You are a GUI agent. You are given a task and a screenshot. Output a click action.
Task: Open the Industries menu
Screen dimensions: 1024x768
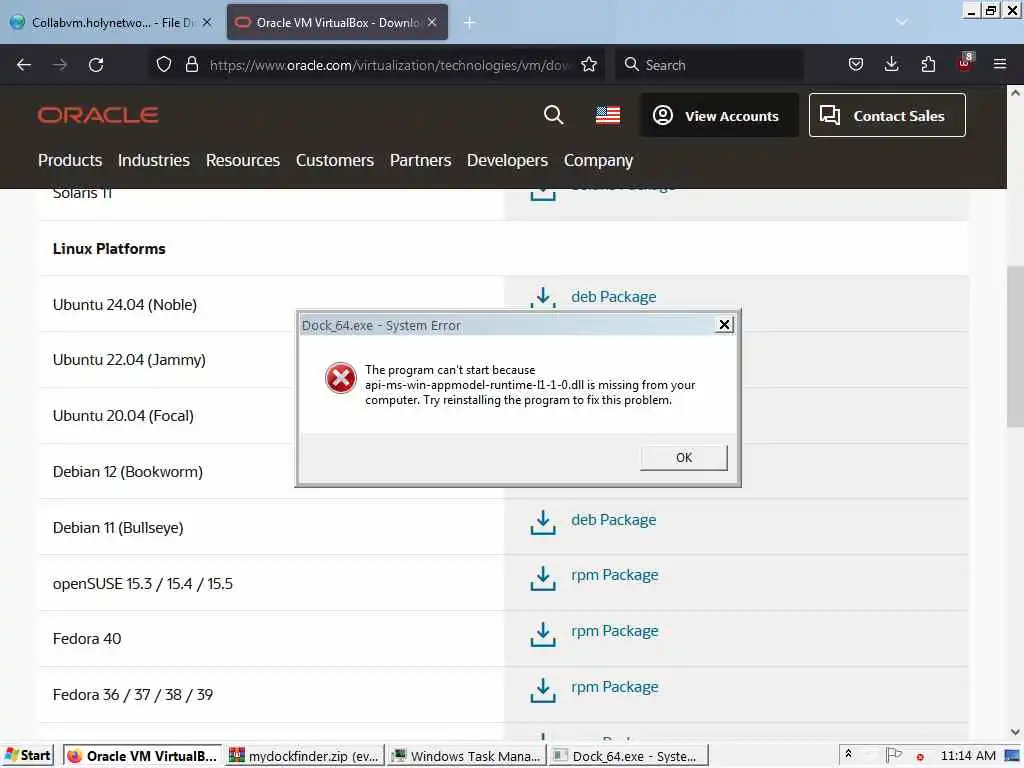[x=153, y=161]
